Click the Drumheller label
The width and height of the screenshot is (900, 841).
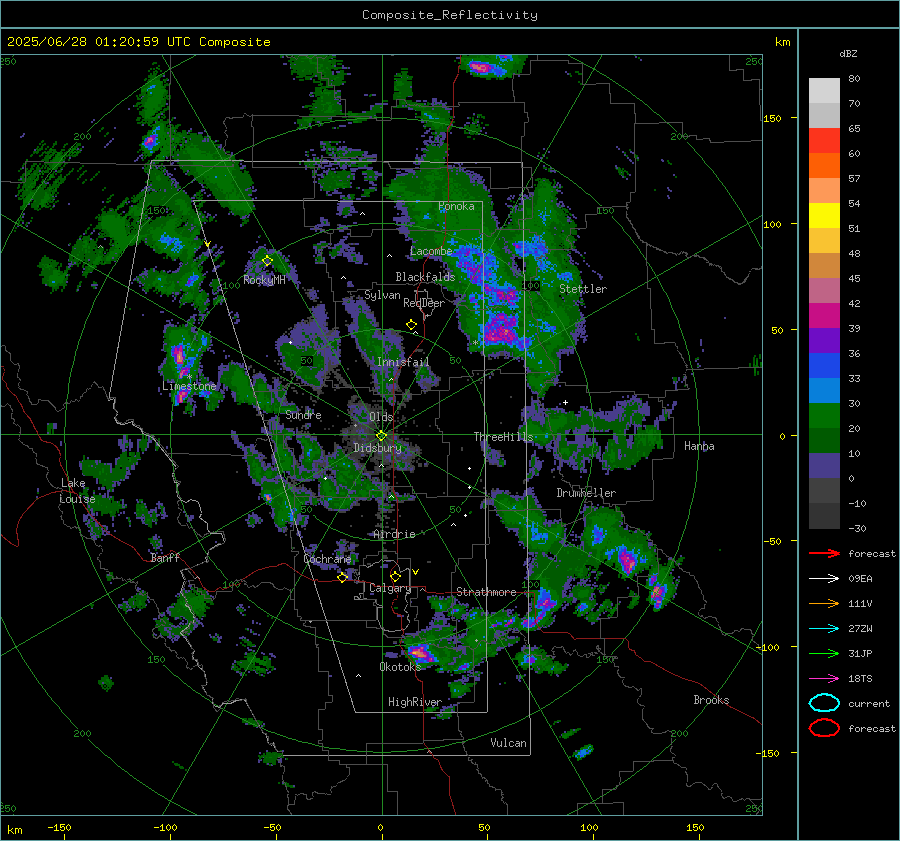pyautogui.click(x=586, y=493)
